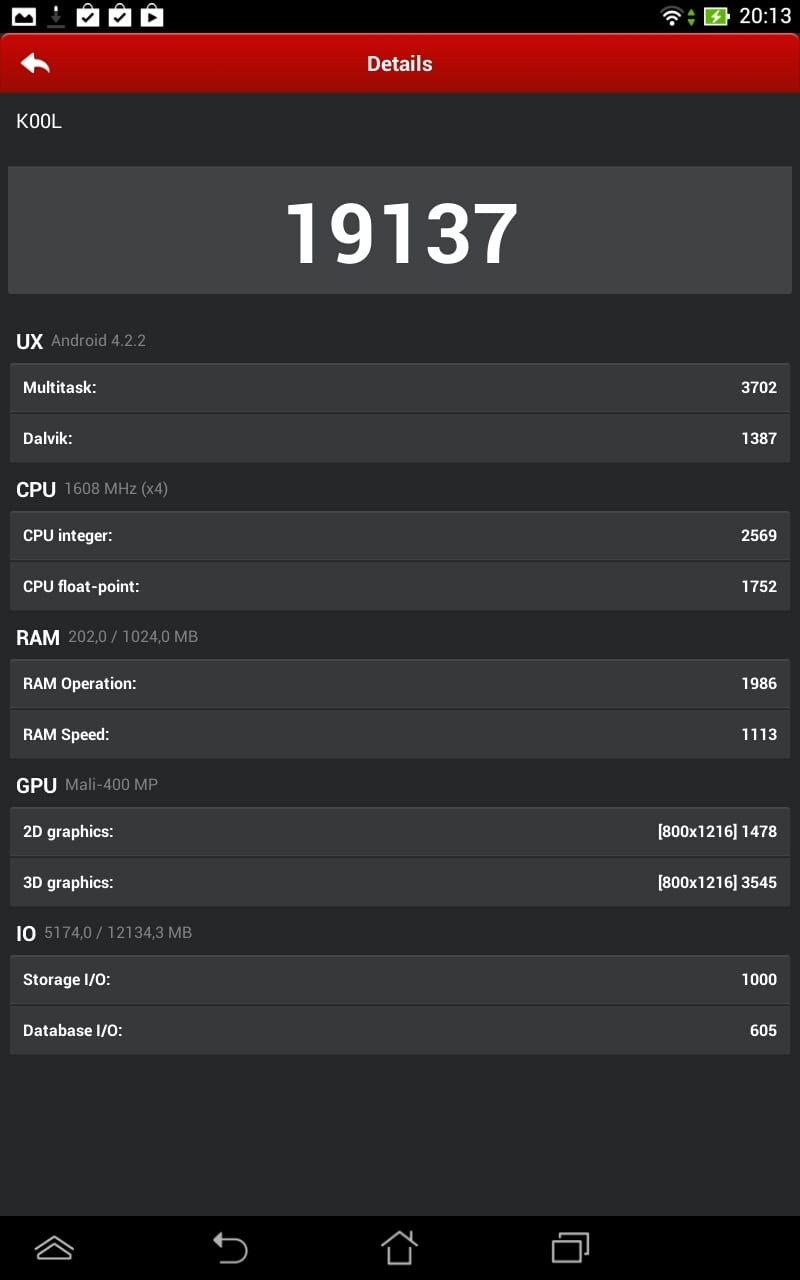The height and width of the screenshot is (1280, 800).
Task: Tap the Wi-Fi status icon
Action: tap(672, 16)
